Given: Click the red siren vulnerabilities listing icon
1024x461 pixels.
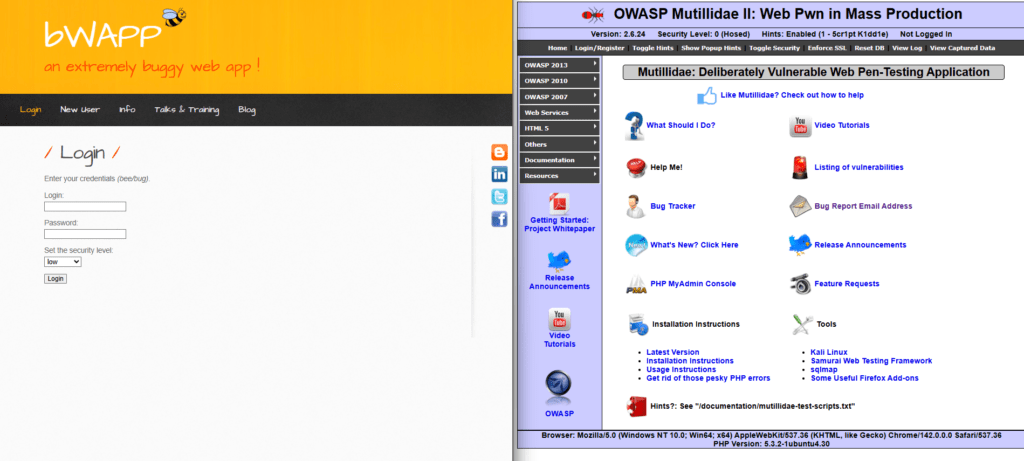Looking at the screenshot, I should 800,167.
